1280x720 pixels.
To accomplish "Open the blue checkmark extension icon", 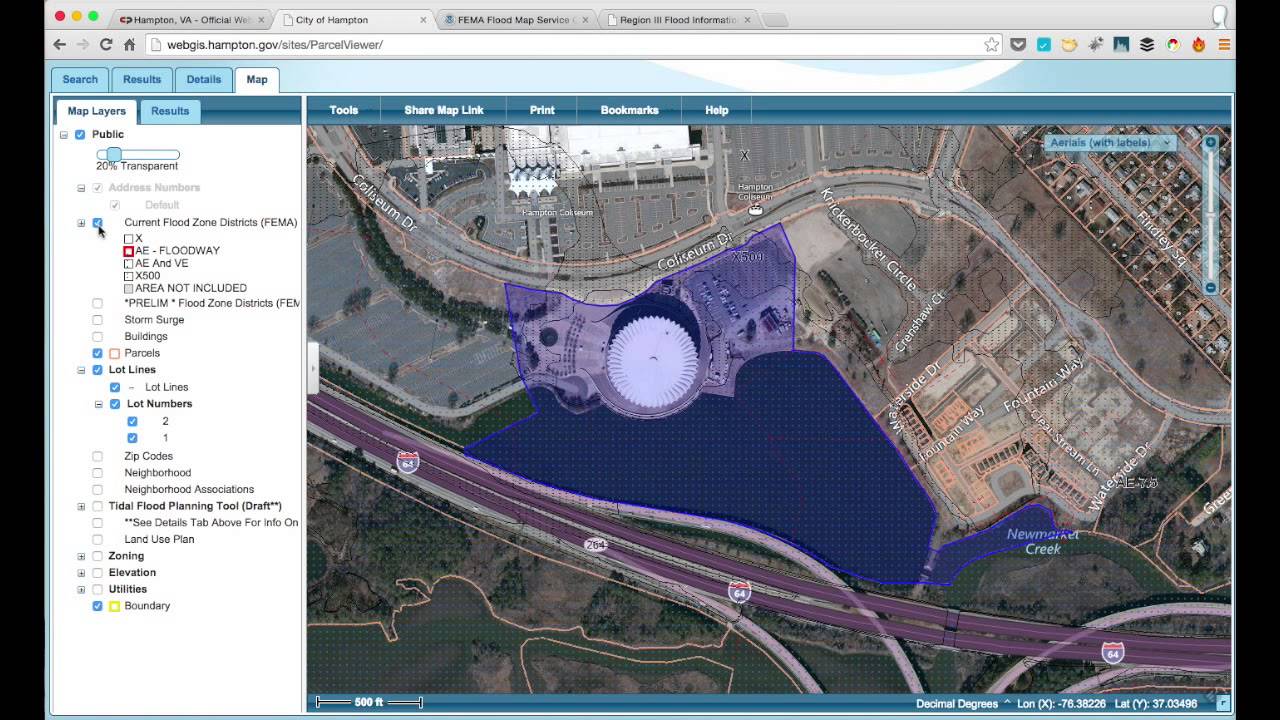I will point(1044,45).
